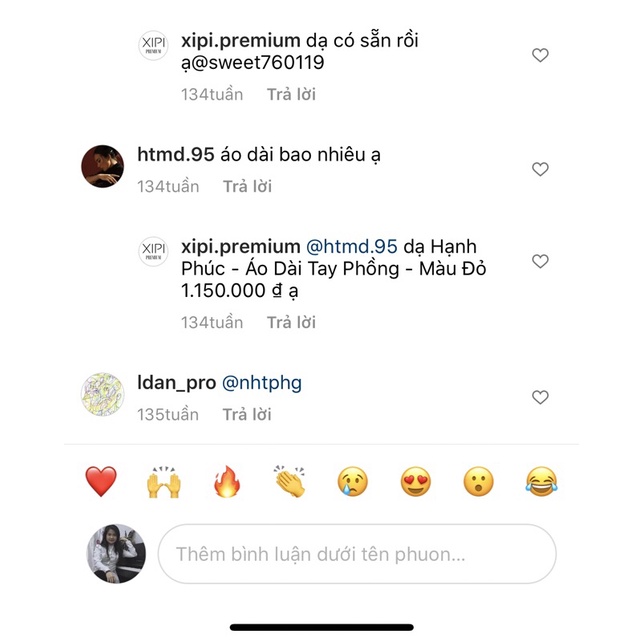Screen dimensions: 642x642
Task: Select the heart-eyes emoji
Action: [x=415, y=483]
